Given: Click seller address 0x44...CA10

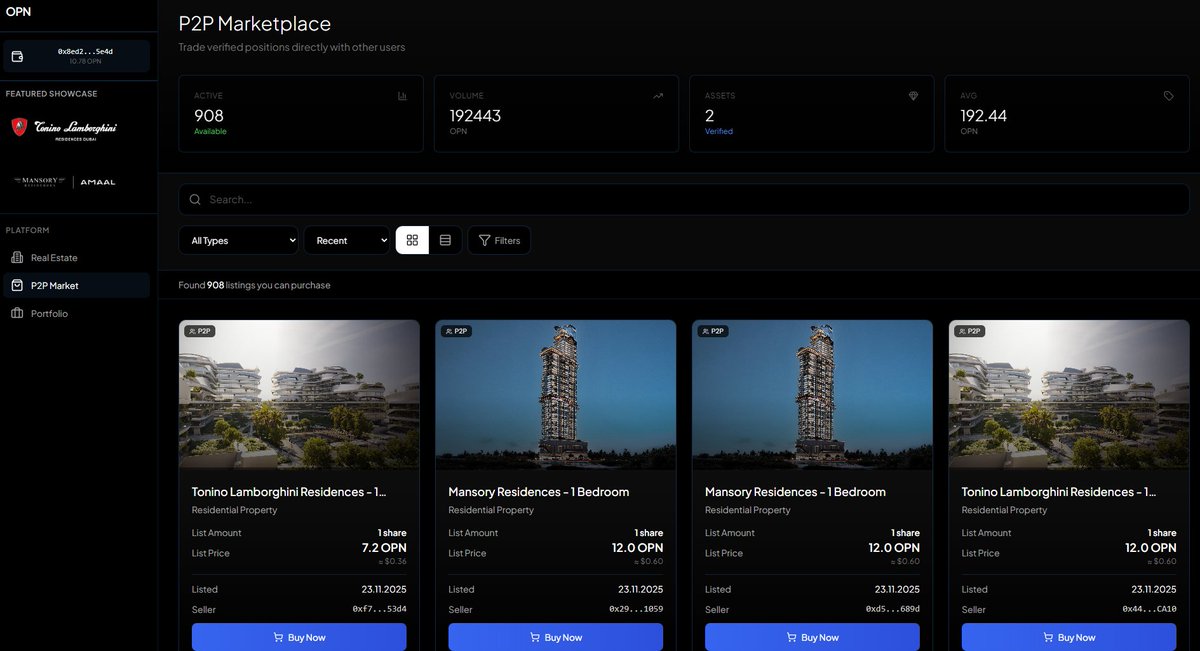Looking at the screenshot, I should point(1149,609).
